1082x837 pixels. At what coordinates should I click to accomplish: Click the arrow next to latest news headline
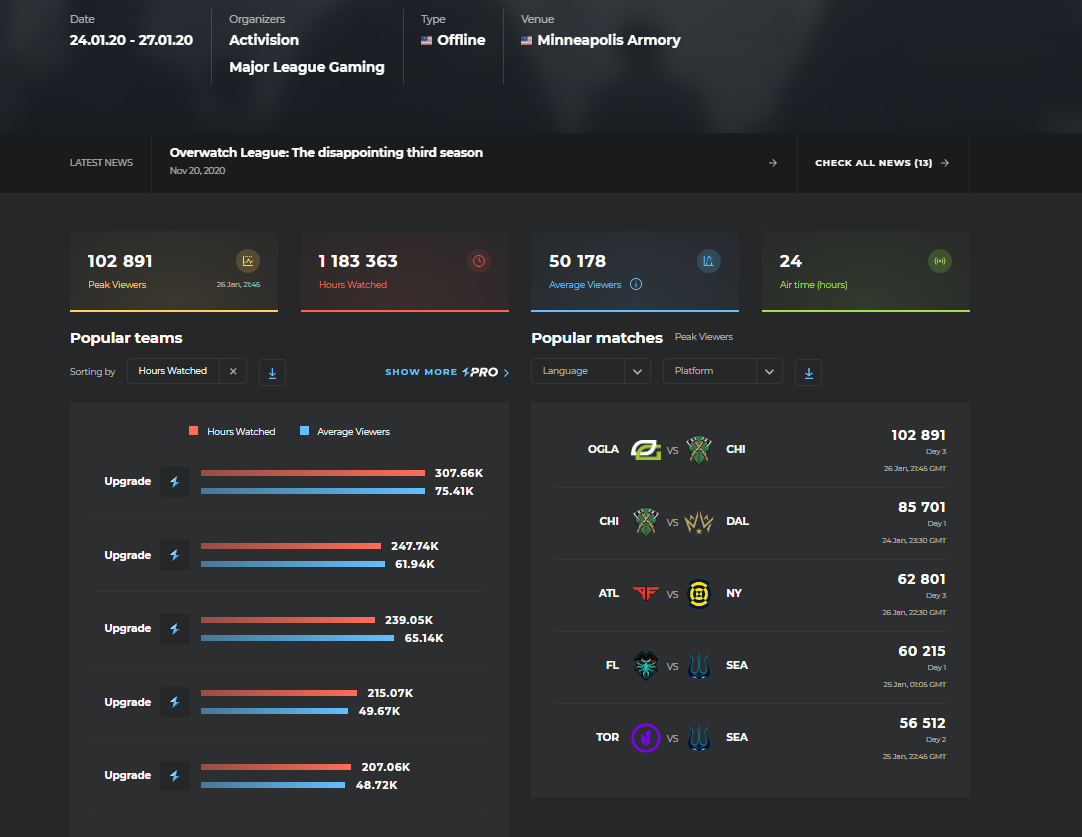773,163
